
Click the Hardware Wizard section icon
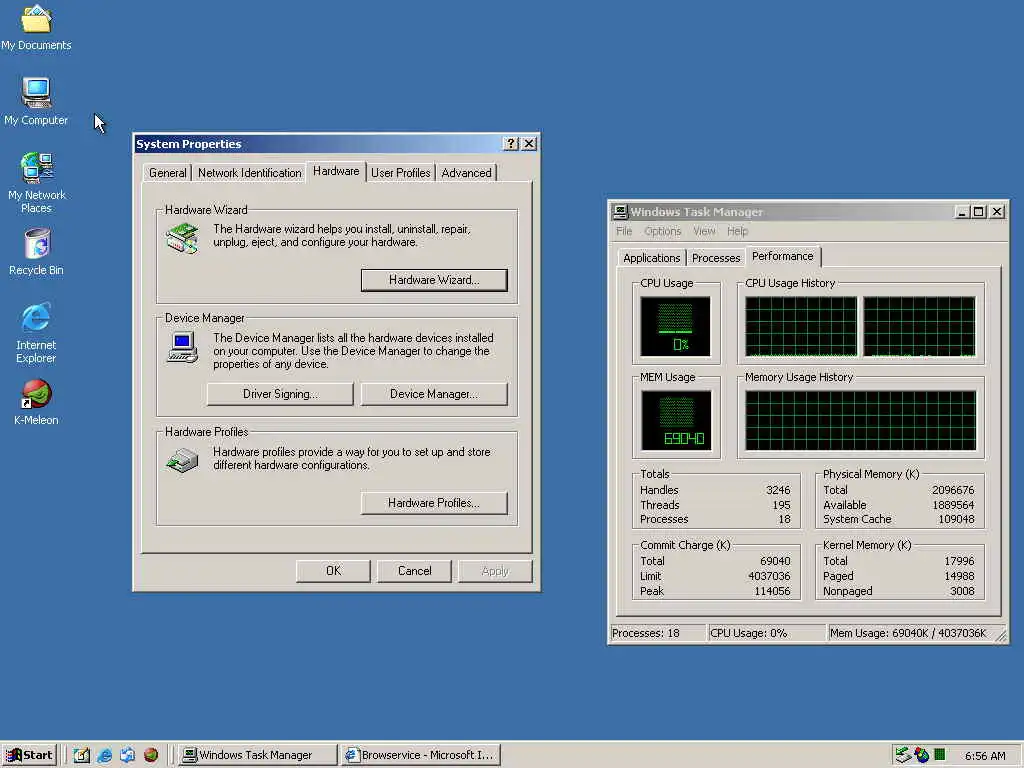pos(182,238)
